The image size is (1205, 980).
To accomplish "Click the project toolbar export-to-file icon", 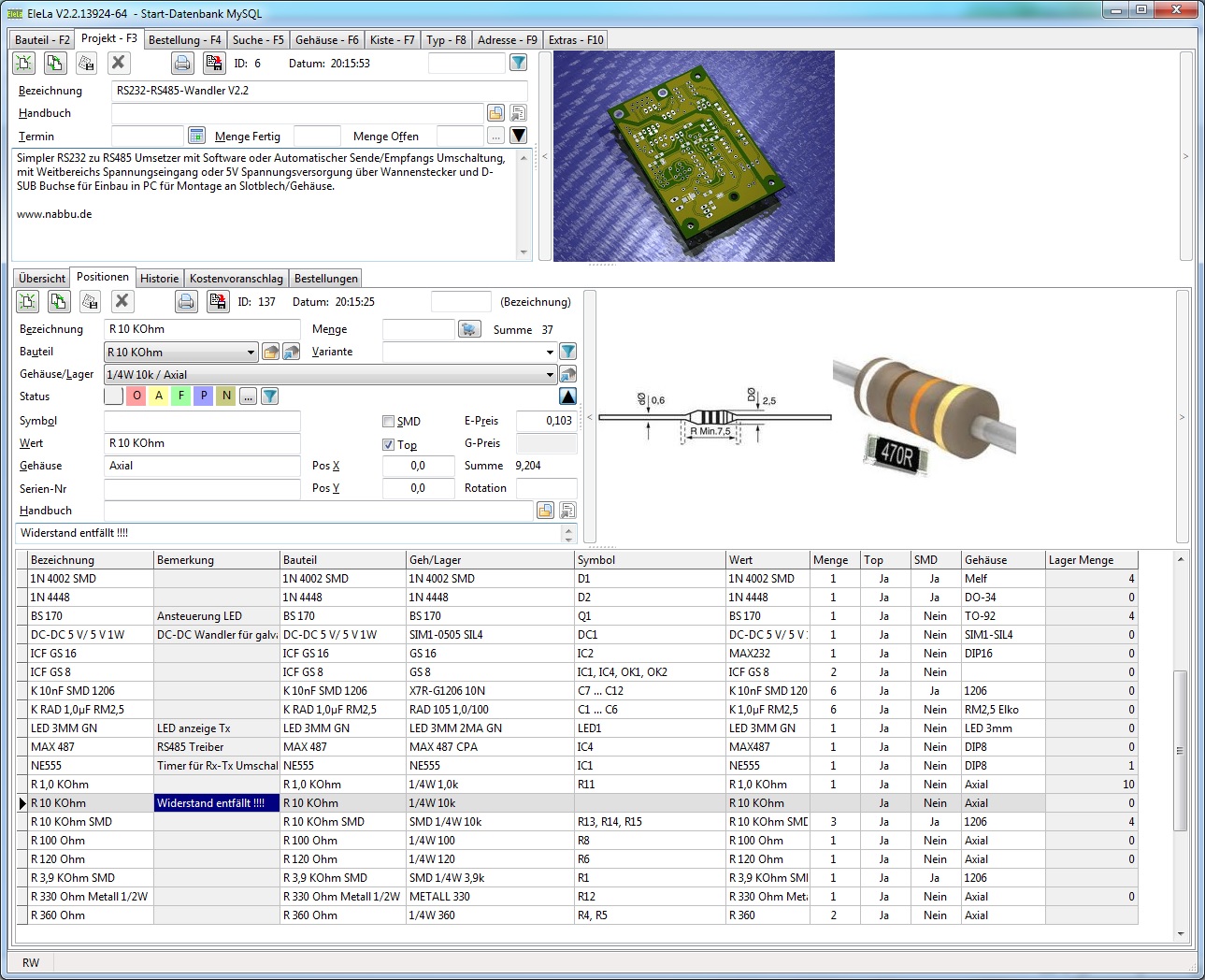I will point(214,63).
